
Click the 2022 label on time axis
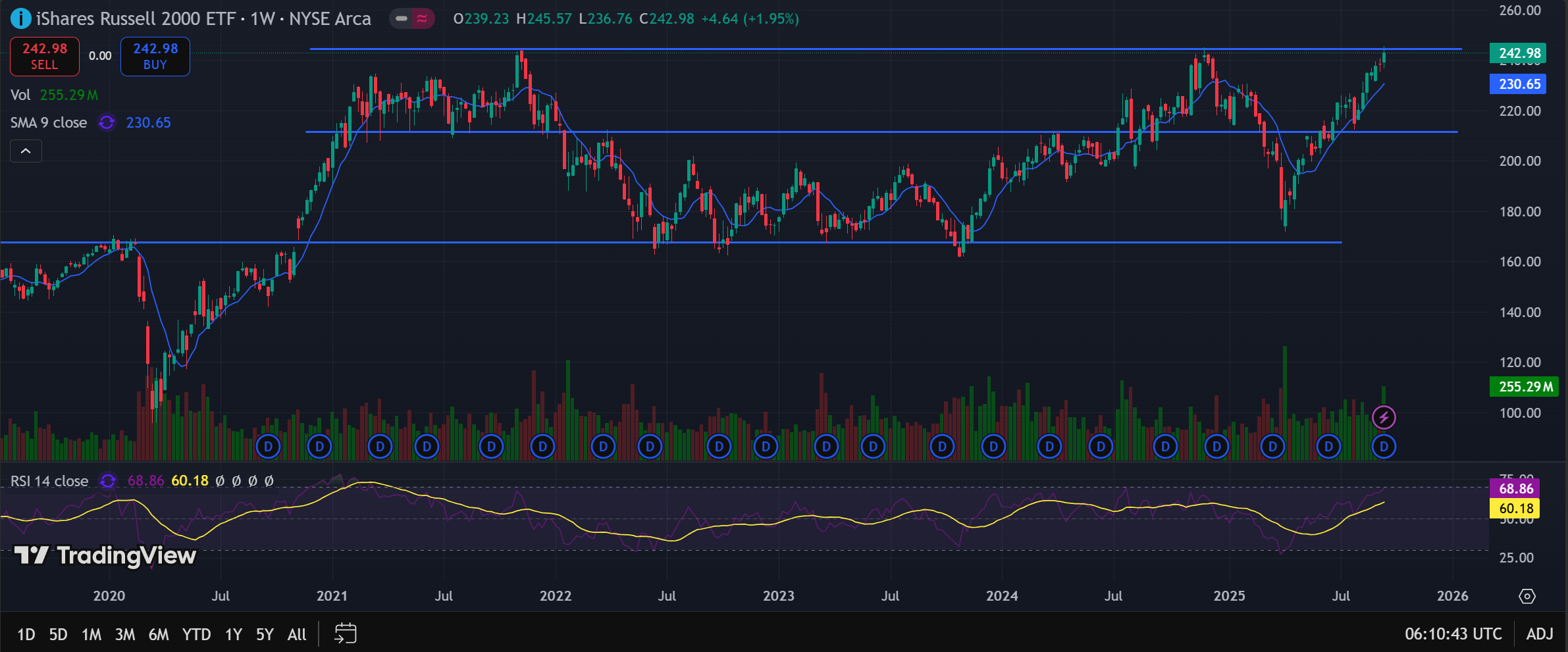pos(556,596)
